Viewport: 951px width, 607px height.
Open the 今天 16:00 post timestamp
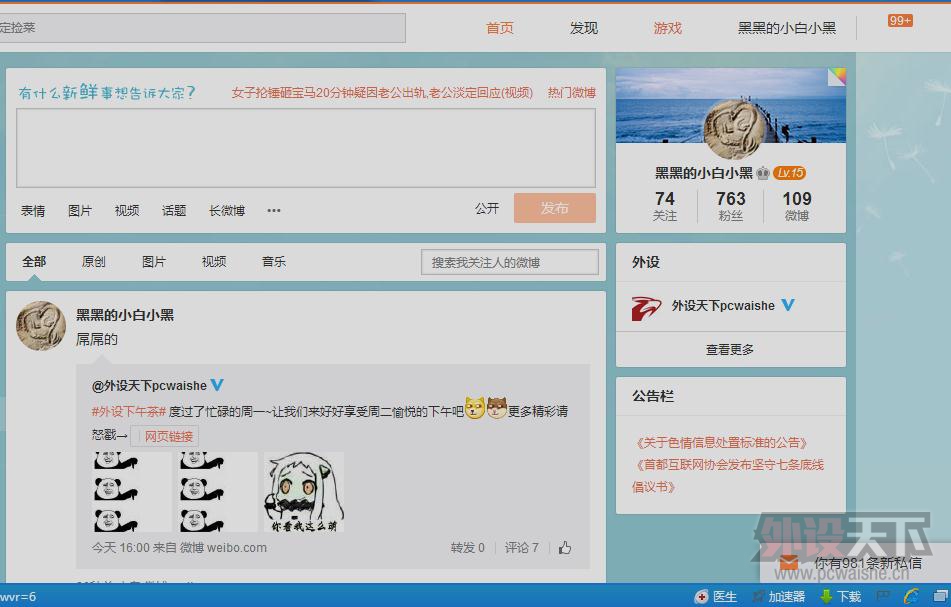(x=121, y=548)
